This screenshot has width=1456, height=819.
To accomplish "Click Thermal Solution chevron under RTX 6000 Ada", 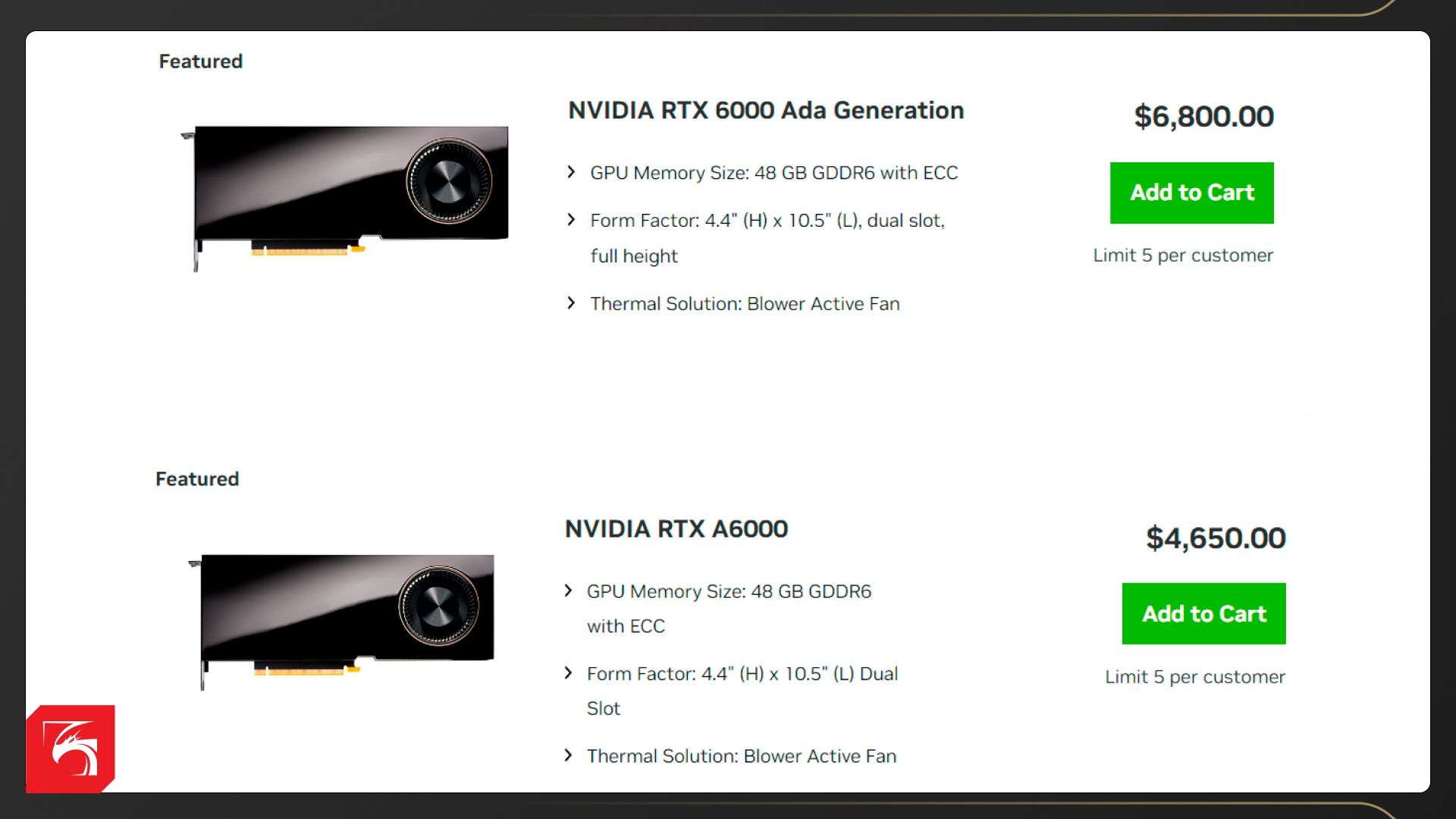I will pyautogui.click(x=571, y=303).
